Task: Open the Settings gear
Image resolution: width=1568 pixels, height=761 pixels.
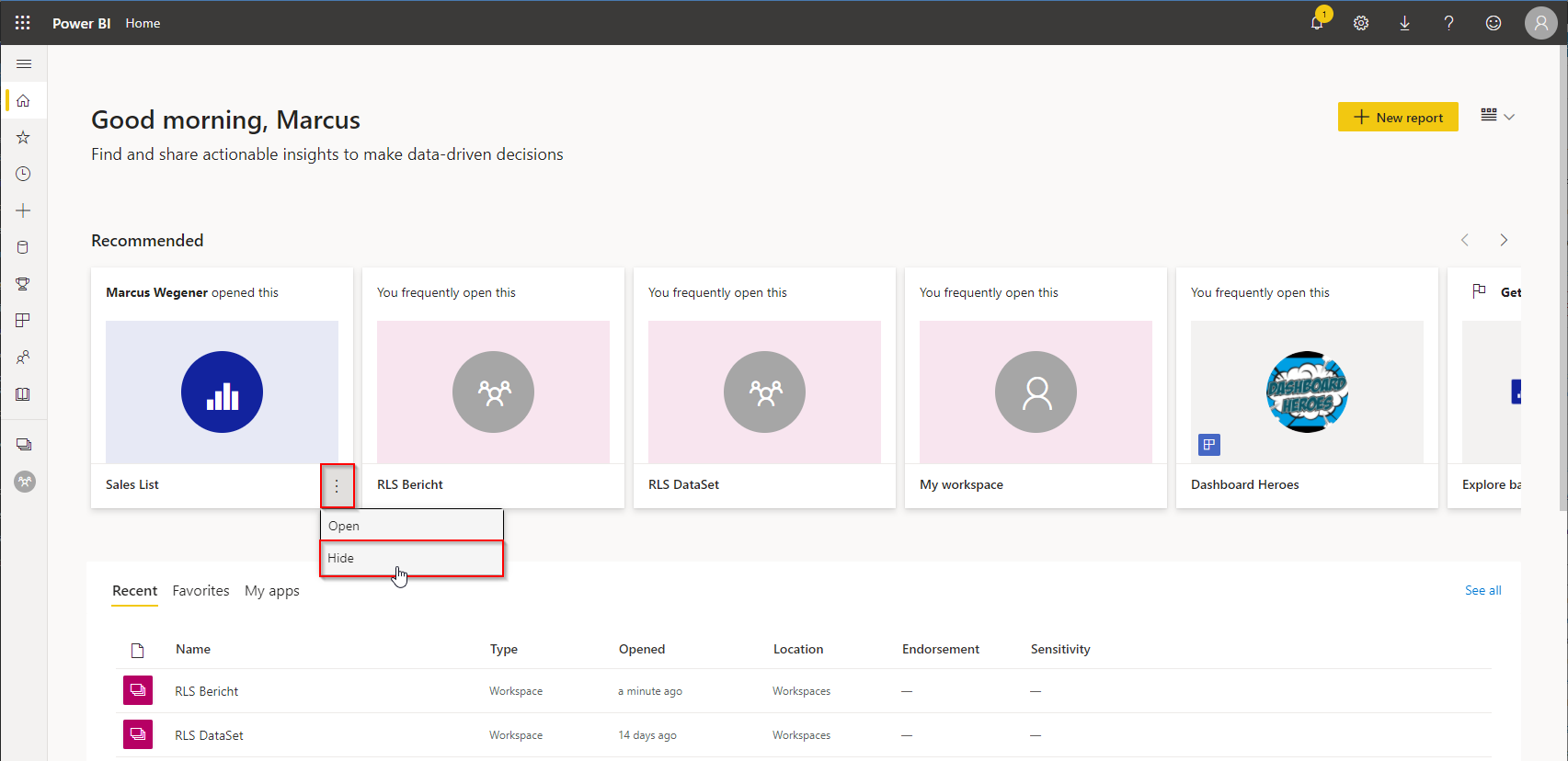Action: click(1361, 23)
